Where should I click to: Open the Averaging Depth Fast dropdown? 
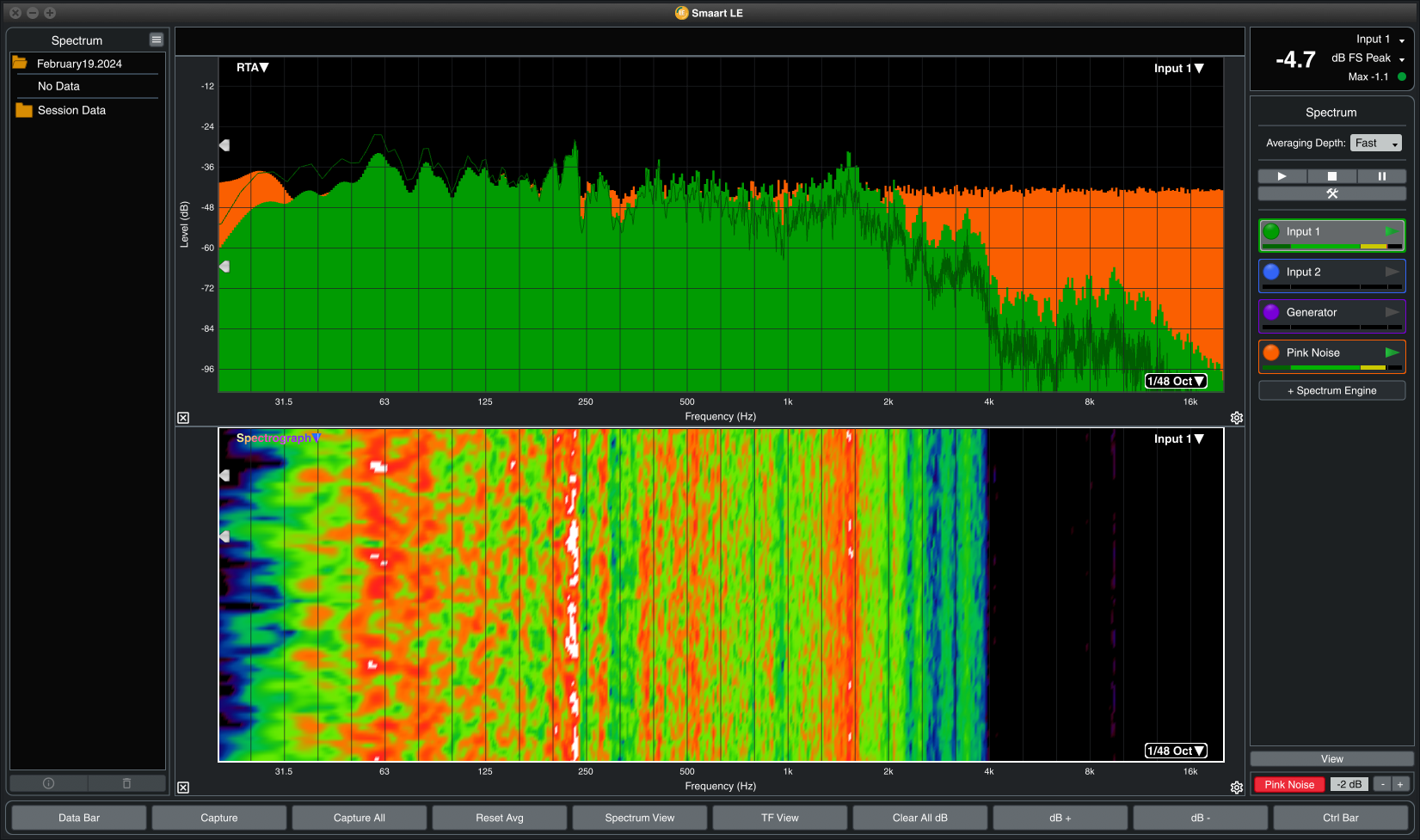click(1376, 144)
